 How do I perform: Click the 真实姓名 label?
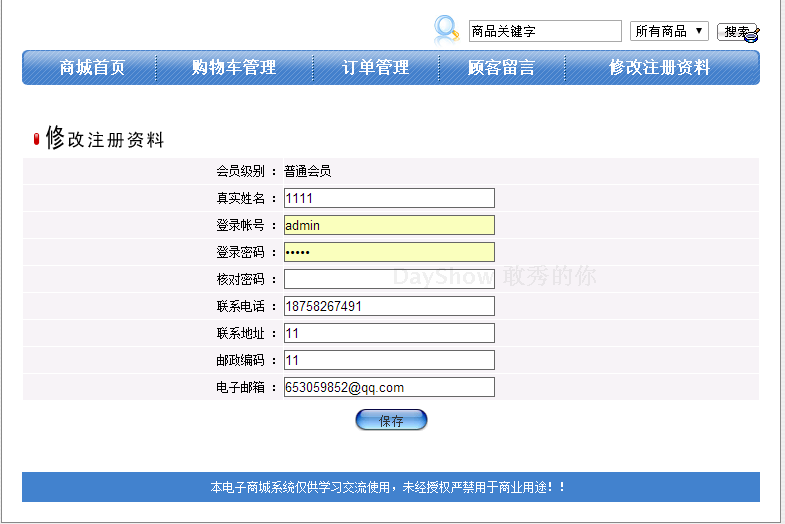240,199
